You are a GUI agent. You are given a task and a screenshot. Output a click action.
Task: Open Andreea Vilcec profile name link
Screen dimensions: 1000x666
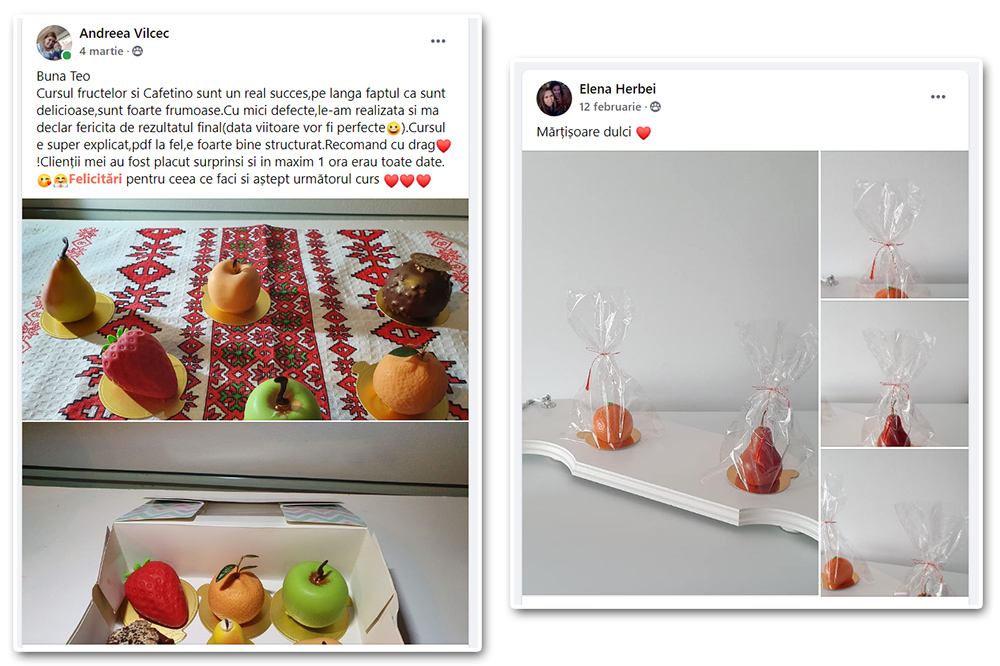pyautogui.click(x=124, y=33)
